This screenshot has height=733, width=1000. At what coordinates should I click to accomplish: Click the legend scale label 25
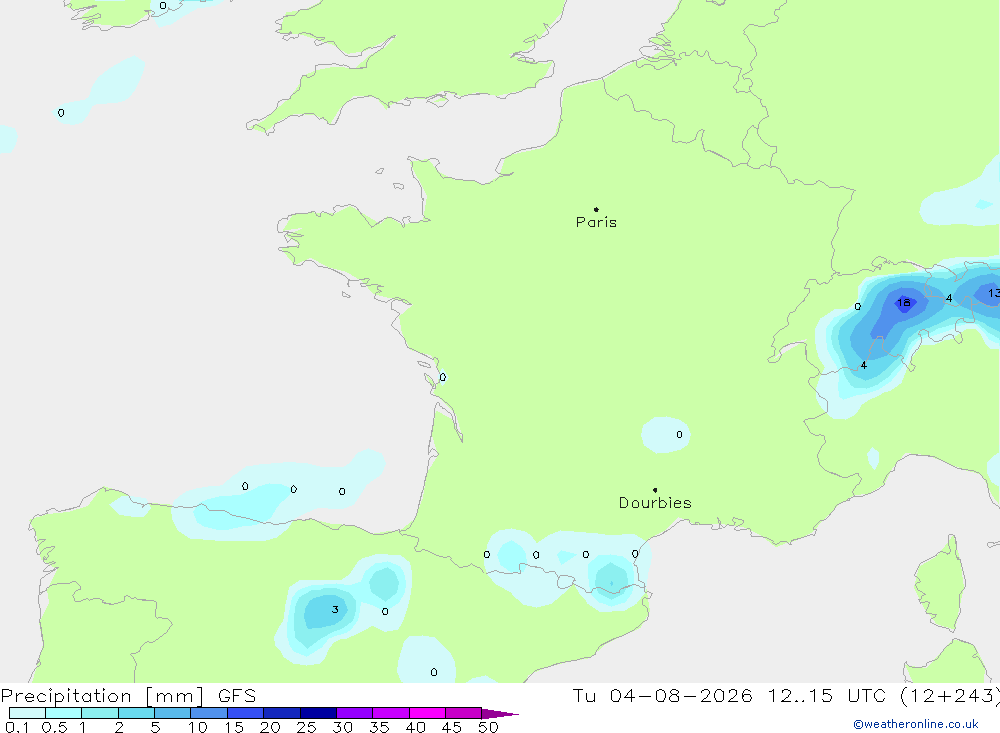pyautogui.click(x=306, y=727)
